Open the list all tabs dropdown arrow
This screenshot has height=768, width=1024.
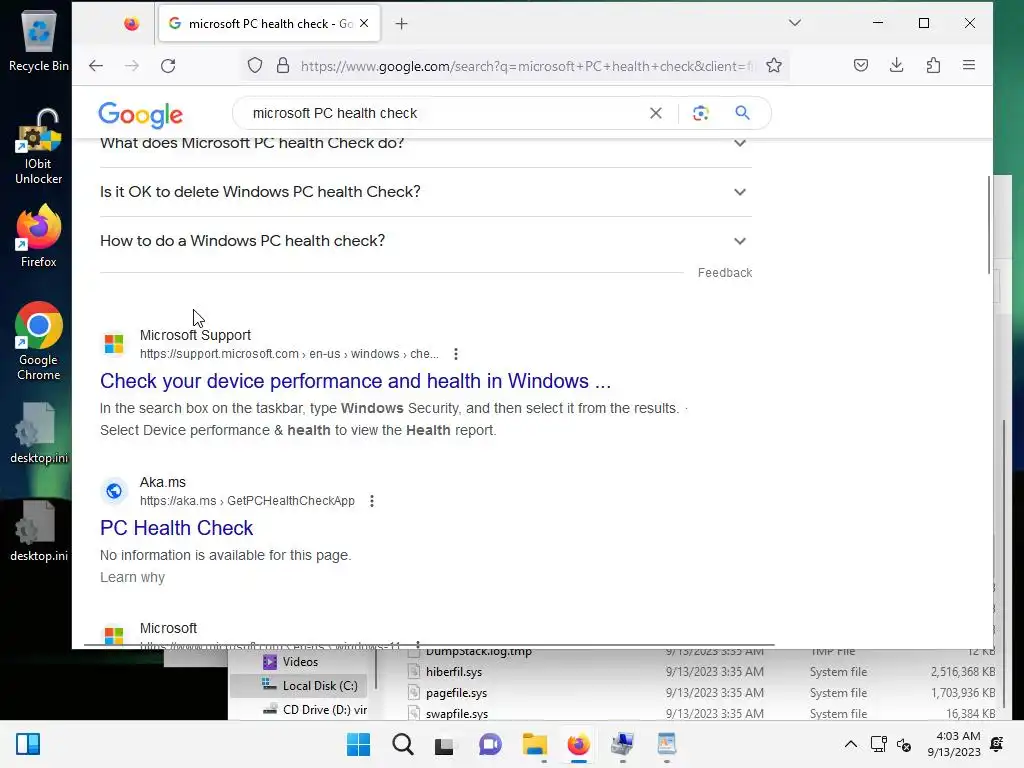point(795,23)
